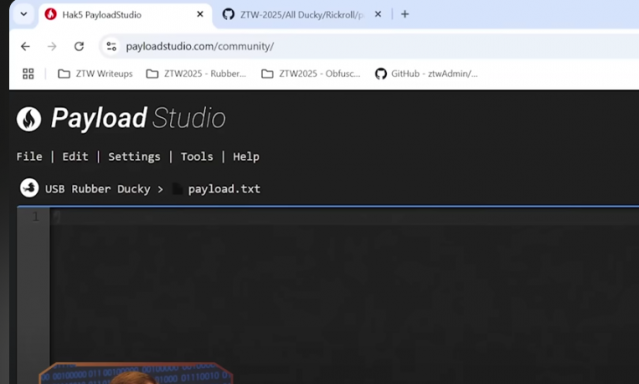Viewport: 639px width, 384px height.
Task: Expand the ZTW2025 - Obfusc bookmark folder
Action: tap(311, 74)
